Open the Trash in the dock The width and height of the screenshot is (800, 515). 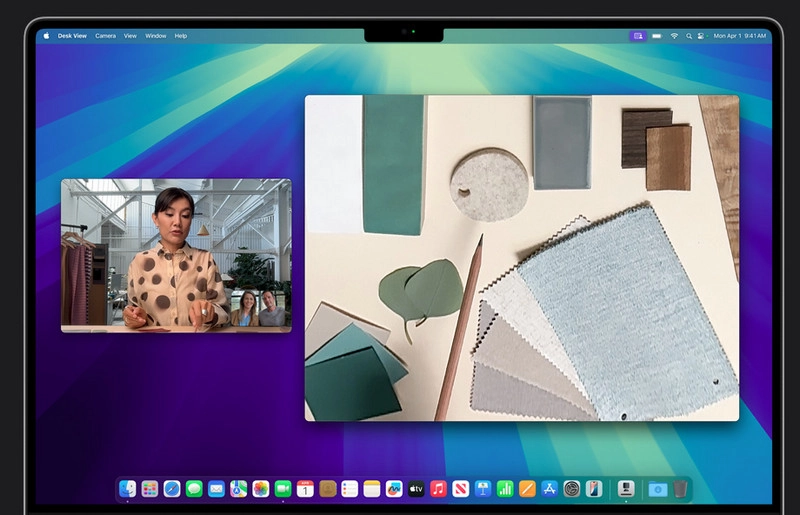[680, 489]
